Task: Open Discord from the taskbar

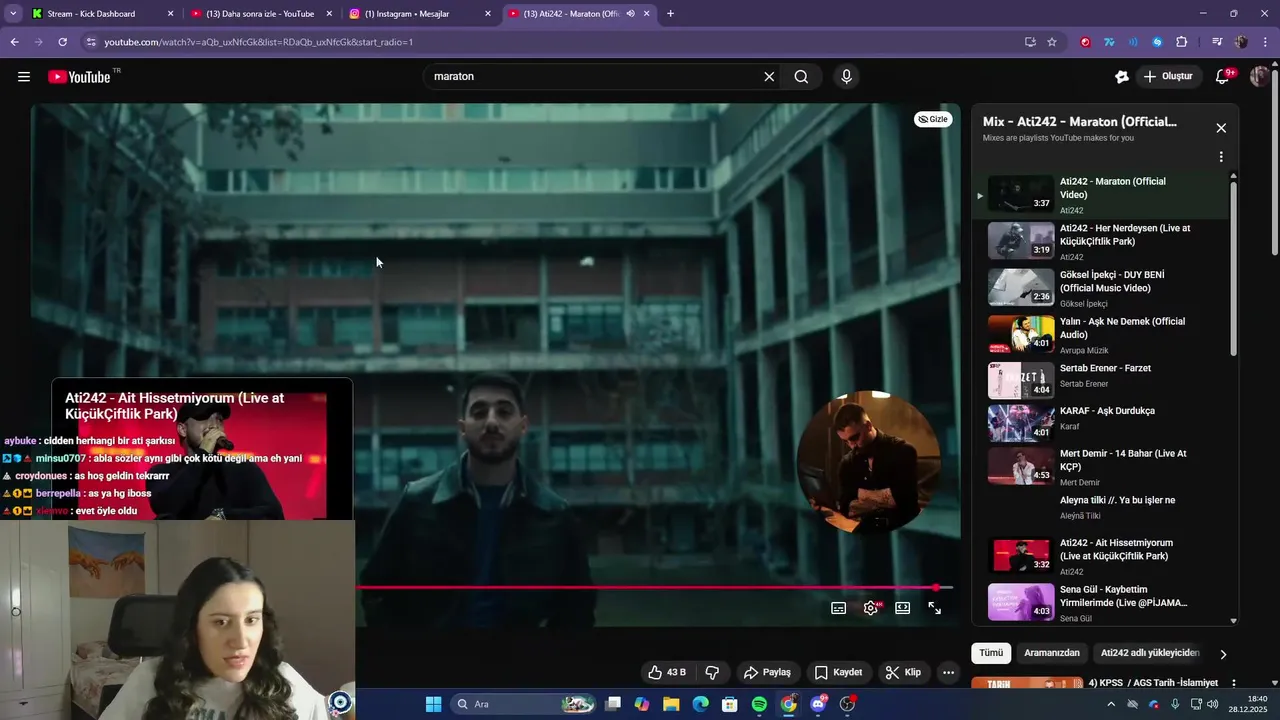Action: point(818,704)
